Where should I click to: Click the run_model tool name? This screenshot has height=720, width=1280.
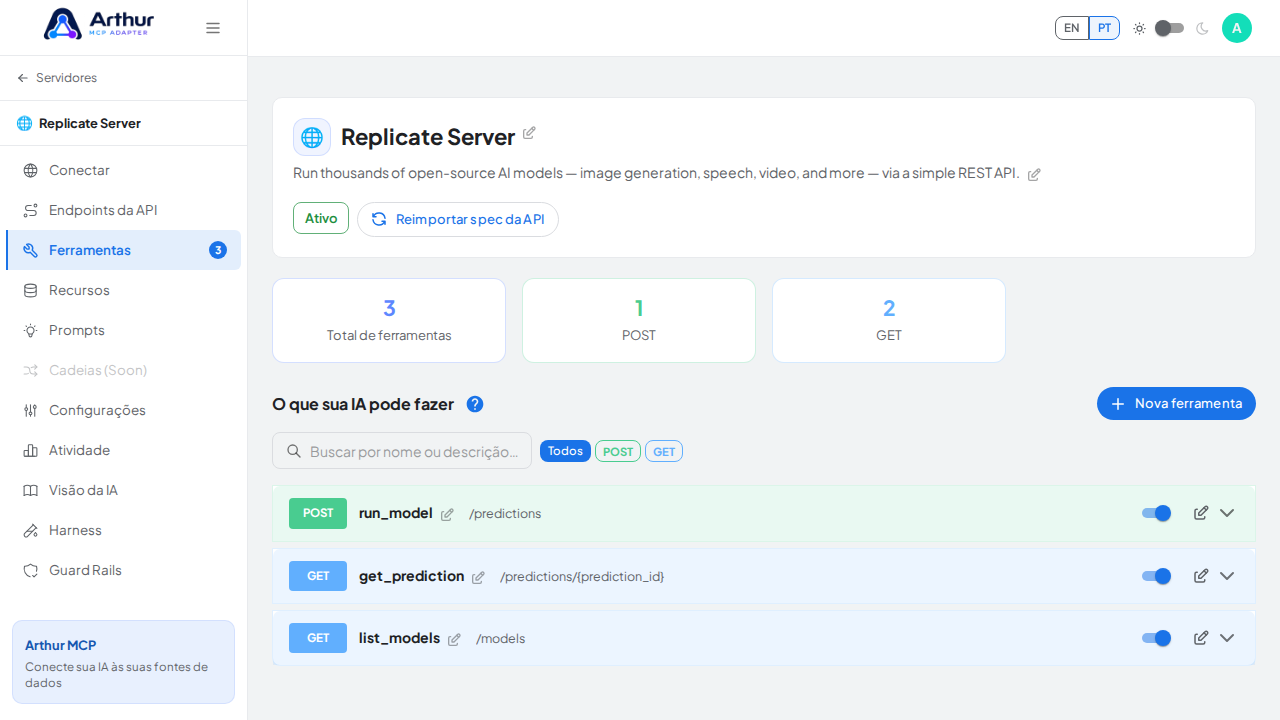pos(396,513)
